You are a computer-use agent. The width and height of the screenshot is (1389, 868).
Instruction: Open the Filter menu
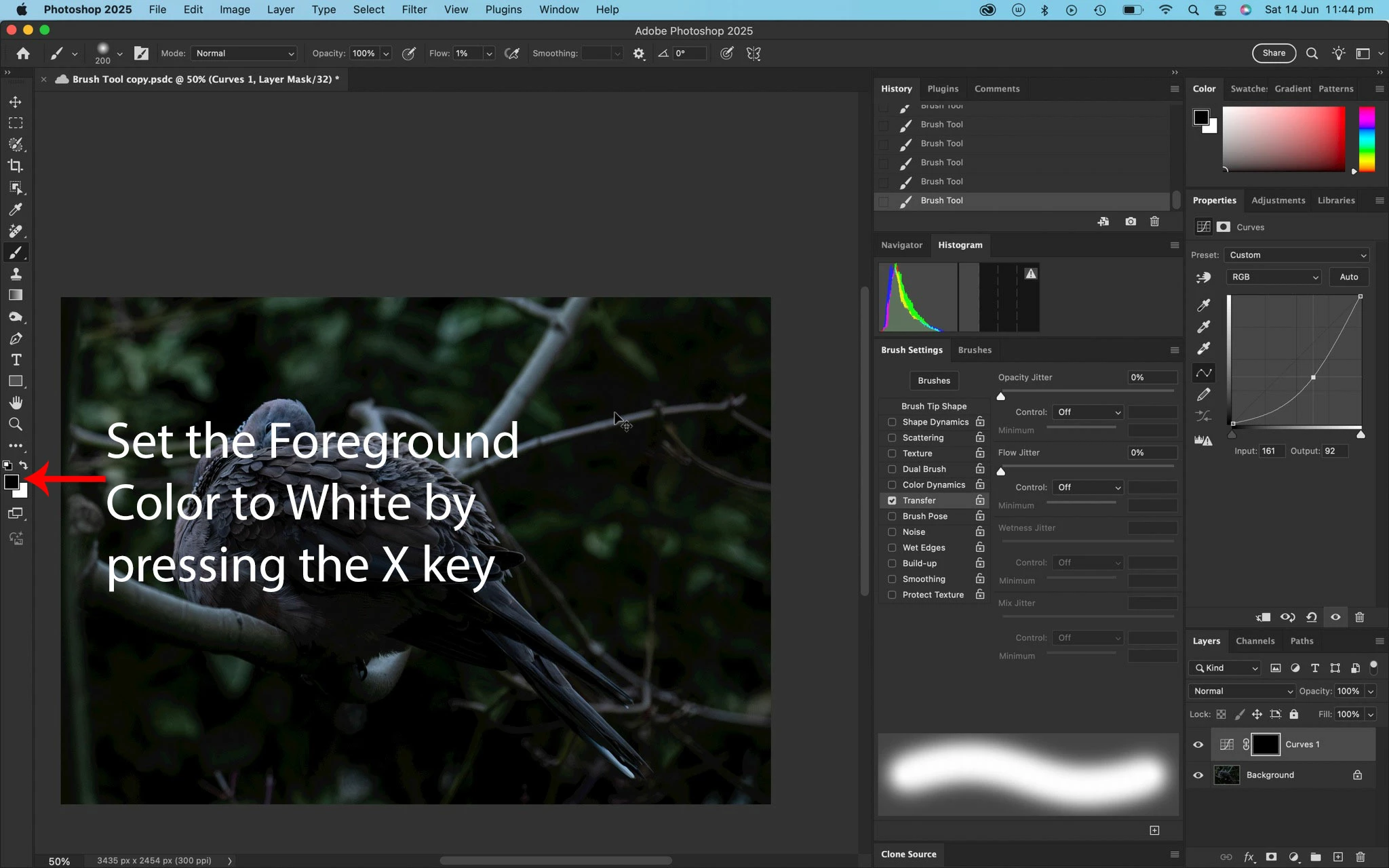coord(414,9)
